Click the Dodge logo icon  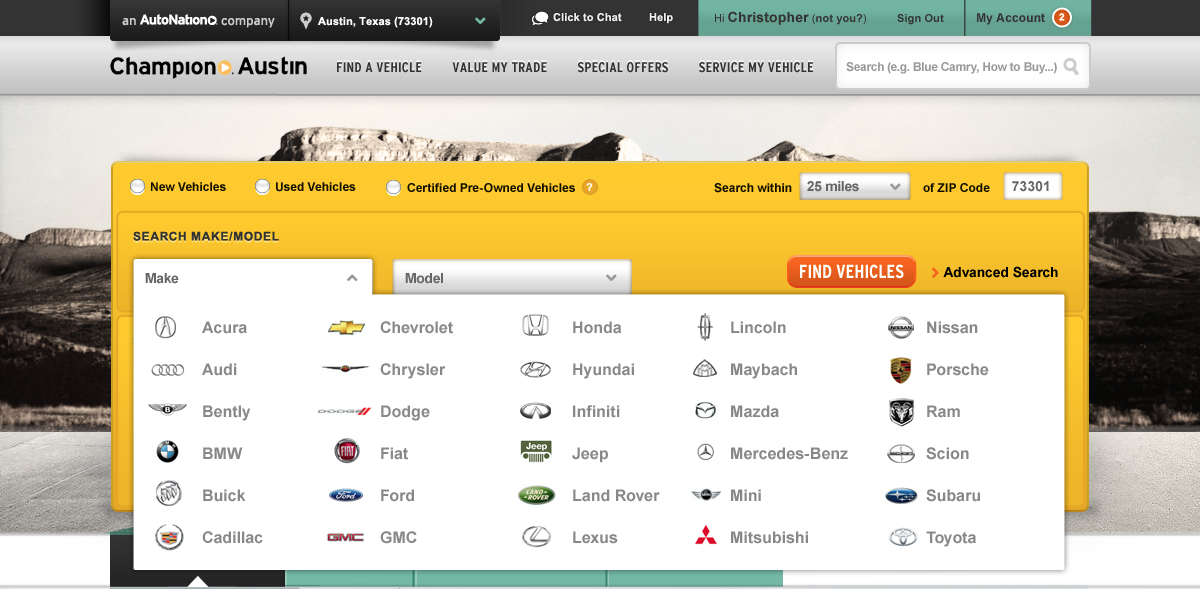[x=345, y=411]
